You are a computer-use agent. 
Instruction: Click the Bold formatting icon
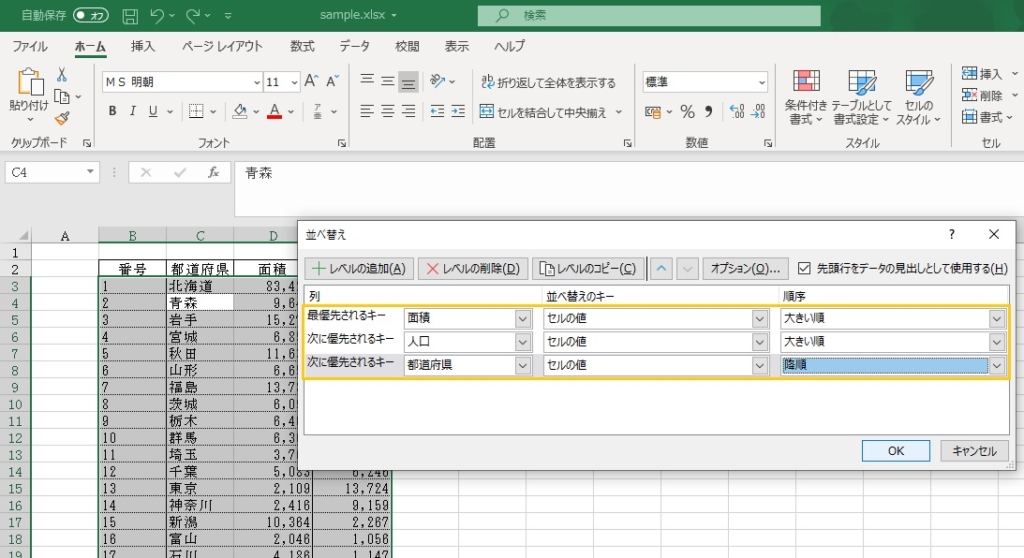[113, 111]
